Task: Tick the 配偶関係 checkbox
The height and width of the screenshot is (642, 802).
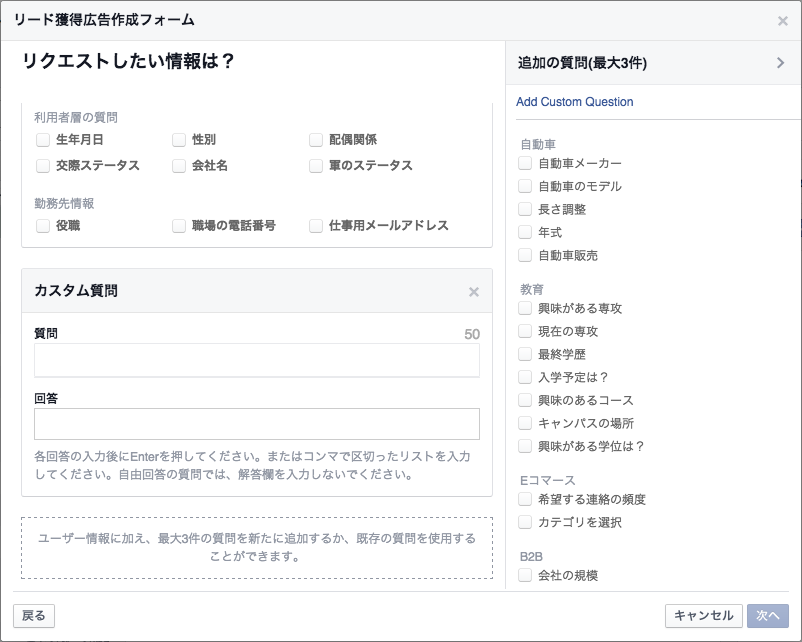Action: (x=316, y=140)
